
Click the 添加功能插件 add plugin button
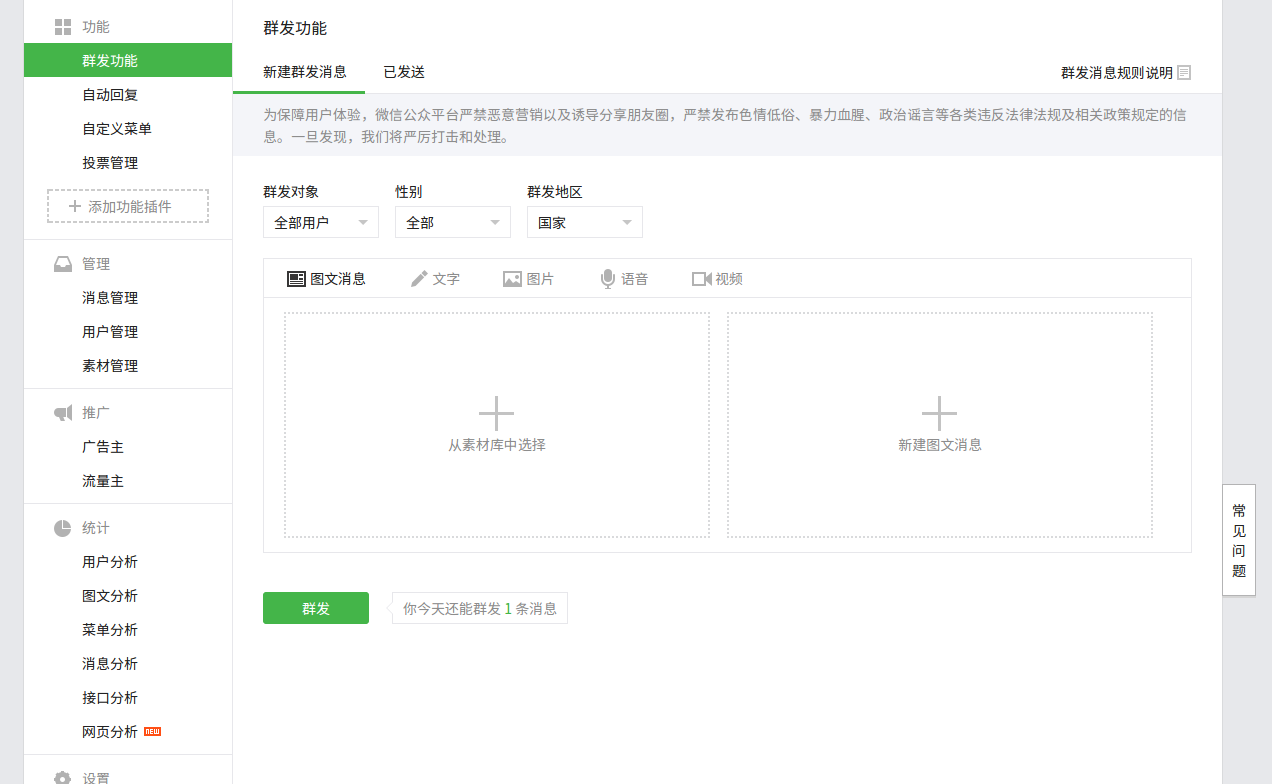pyautogui.click(x=127, y=206)
